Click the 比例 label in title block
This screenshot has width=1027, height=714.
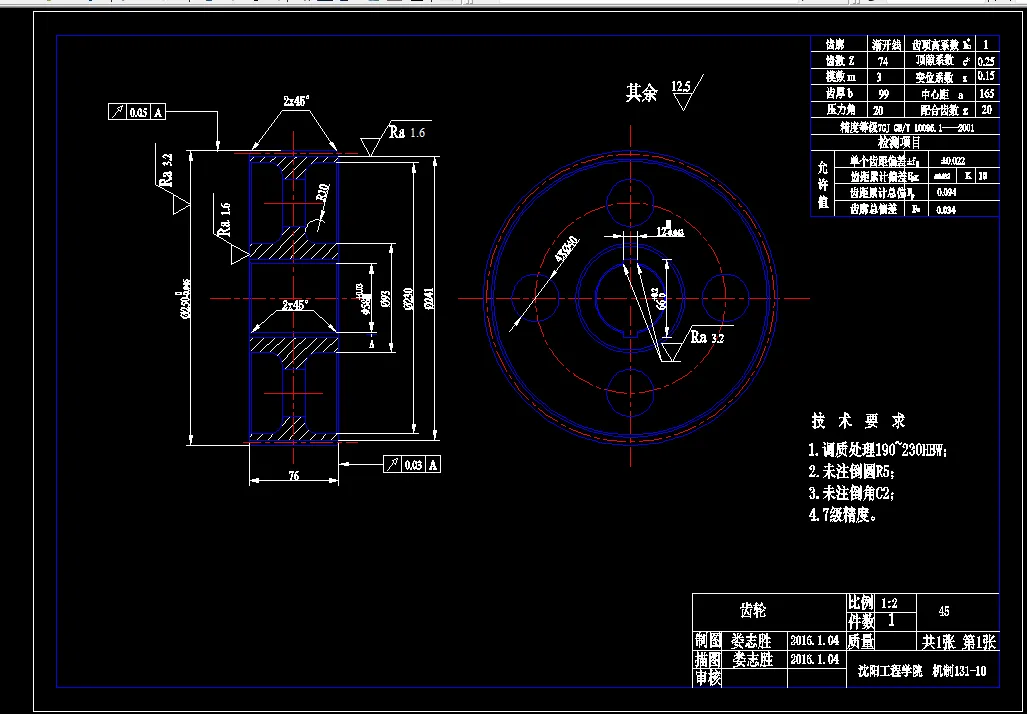(861, 603)
